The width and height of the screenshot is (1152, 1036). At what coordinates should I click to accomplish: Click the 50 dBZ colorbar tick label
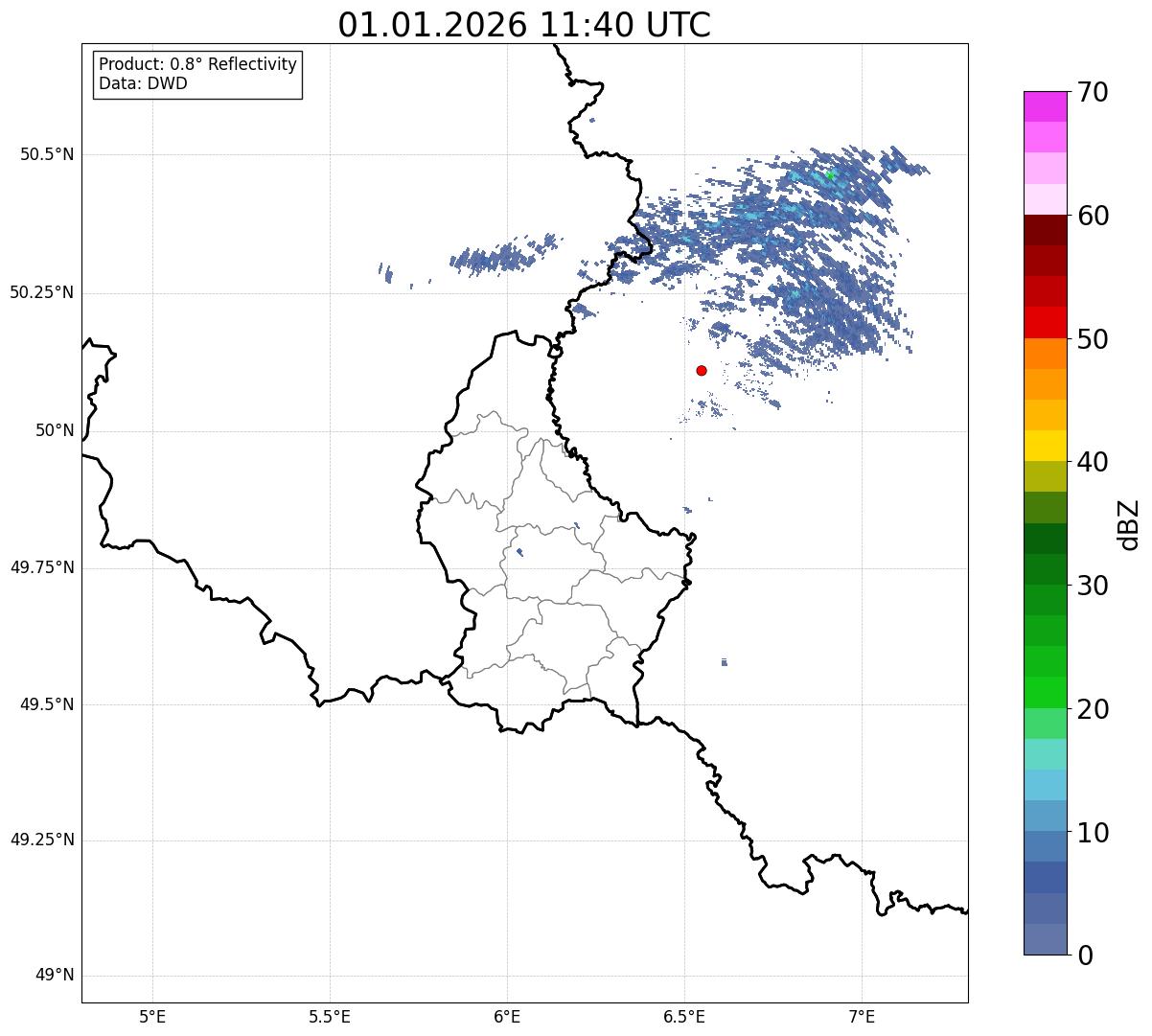point(1093,339)
